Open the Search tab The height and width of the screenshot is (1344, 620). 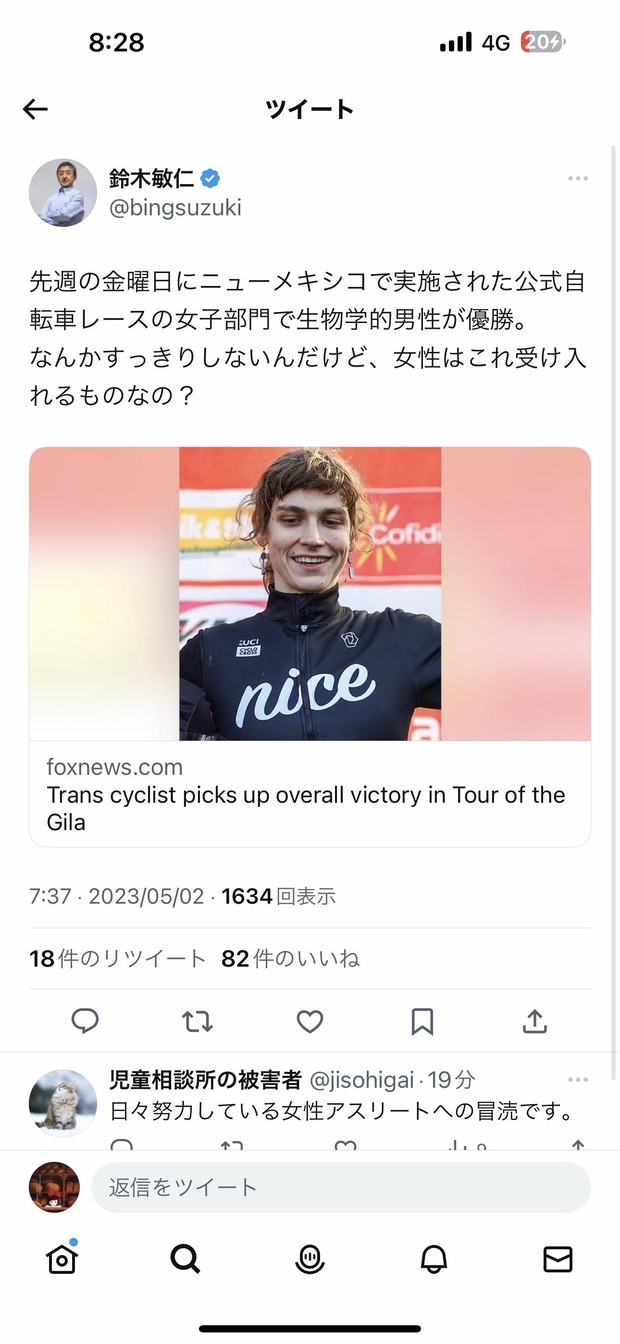(x=185, y=1259)
